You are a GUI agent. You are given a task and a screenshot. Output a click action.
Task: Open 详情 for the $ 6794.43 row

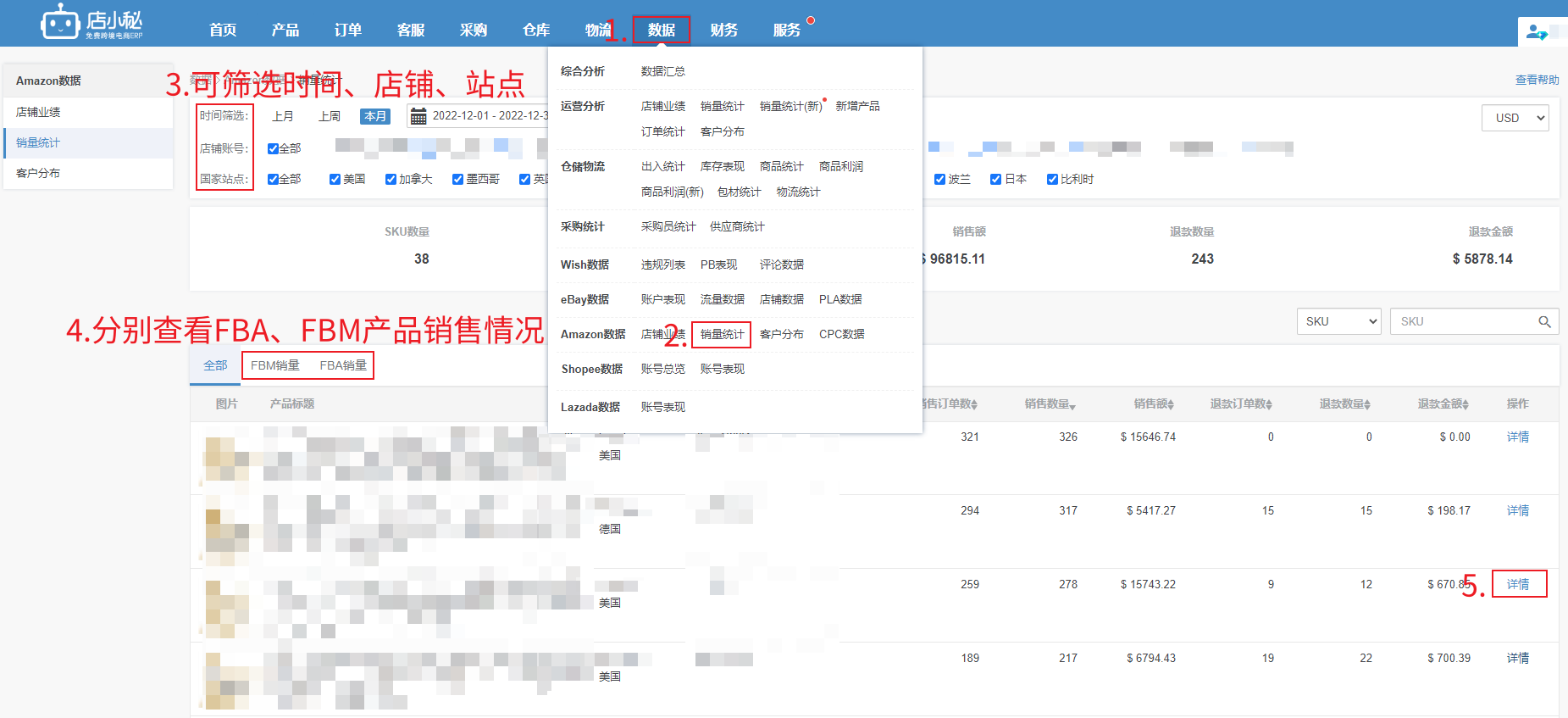point(1518,658)
